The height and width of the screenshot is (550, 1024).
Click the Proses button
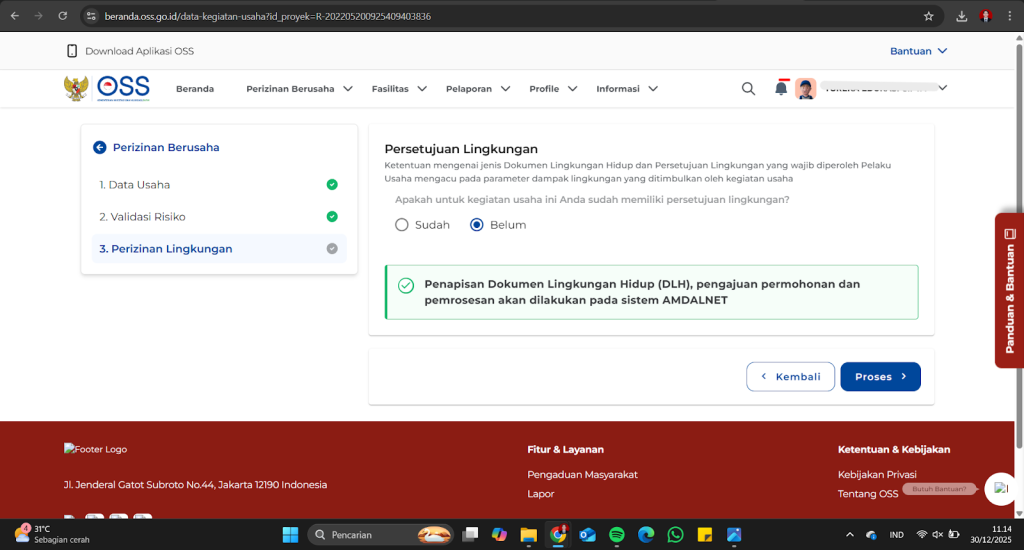pos(880,377)
